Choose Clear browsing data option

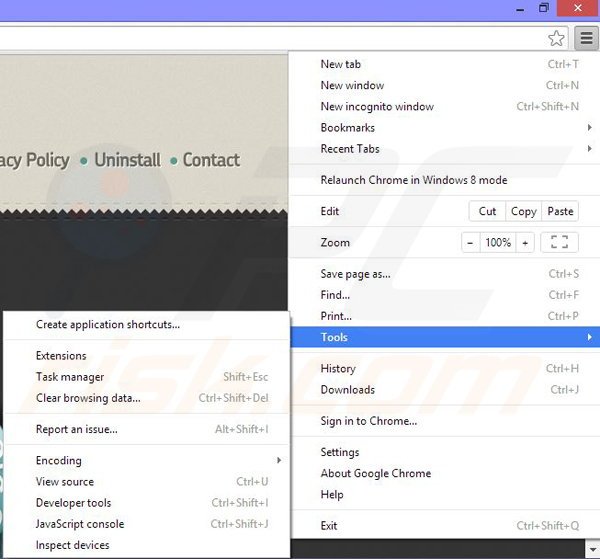(x=88, y=398)
